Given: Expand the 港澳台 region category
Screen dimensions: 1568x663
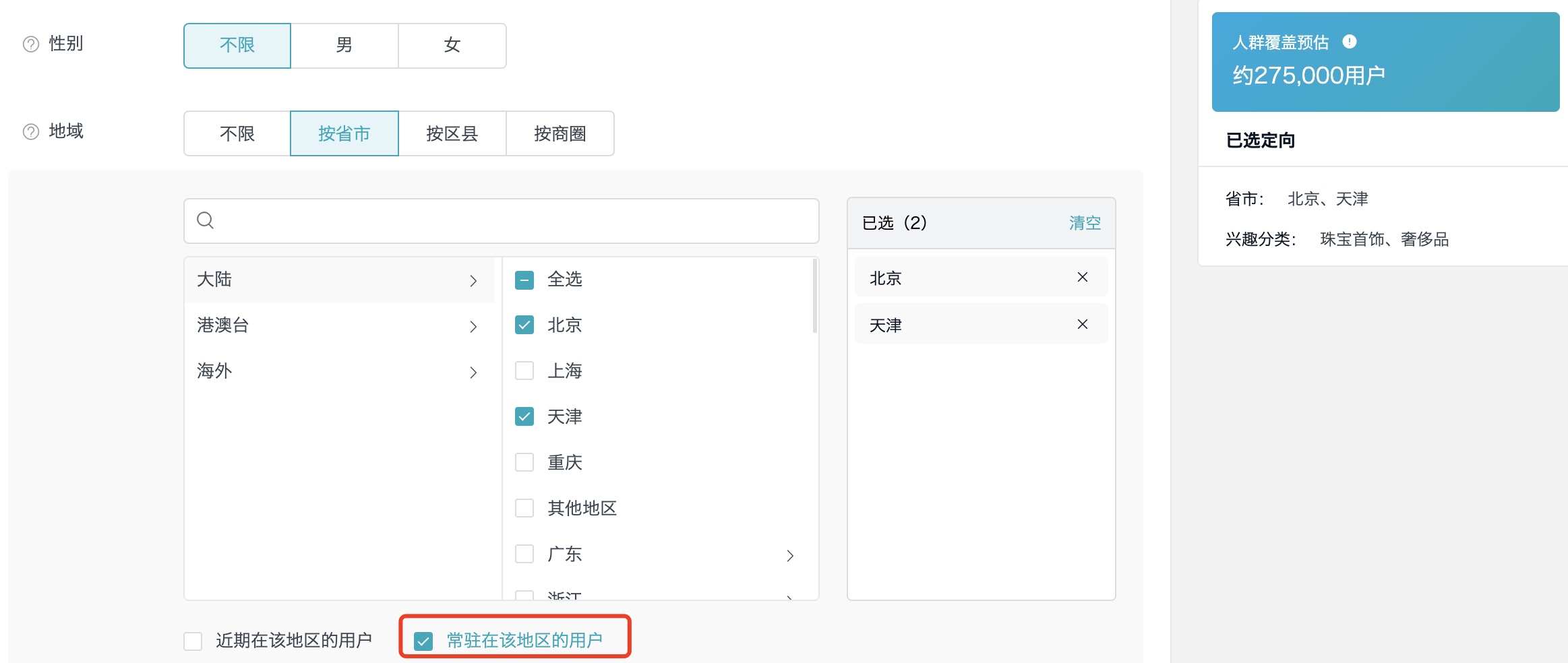Looking at the screenshot, I should (x=339, y=325).
